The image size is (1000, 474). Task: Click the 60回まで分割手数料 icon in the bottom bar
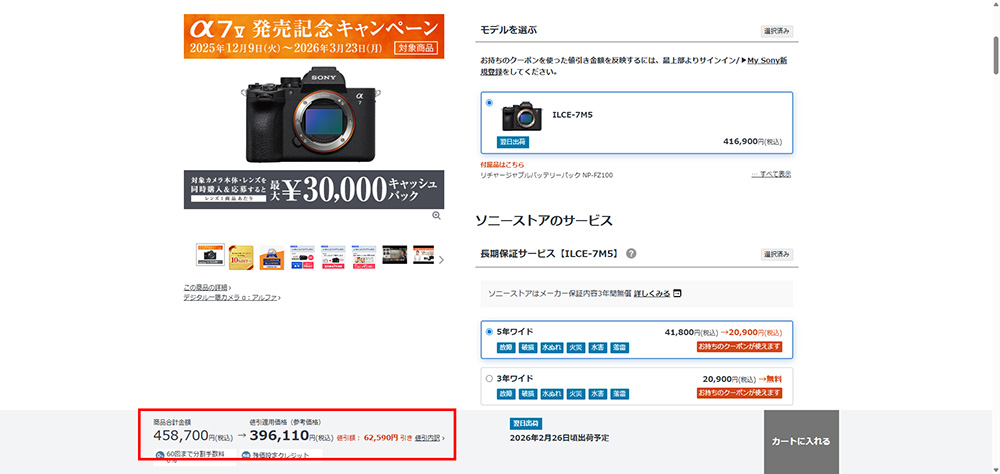pos(159,455)
